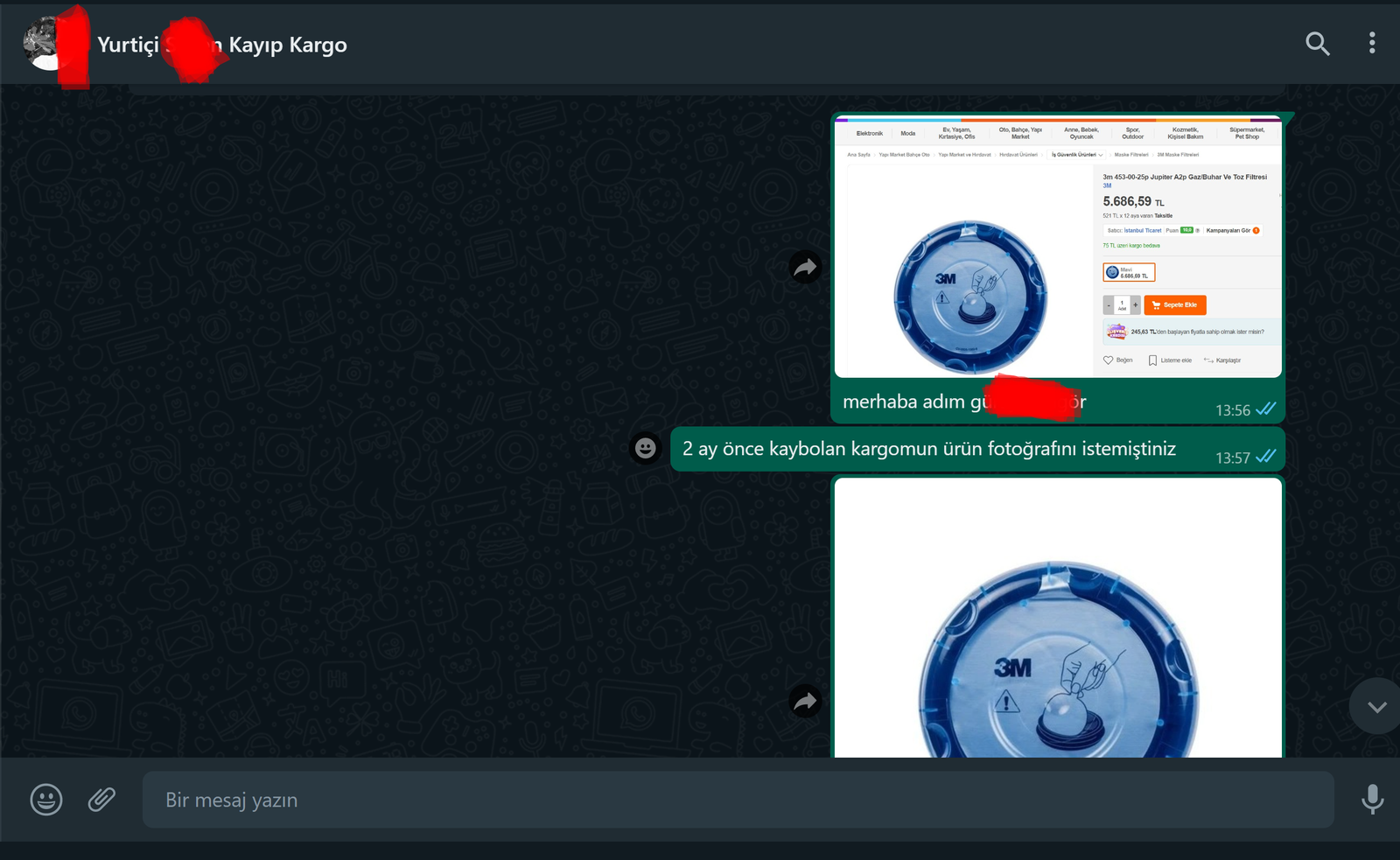Open the attachment paperclip menu
Image resolution: width=1400 pixels, height=860 pixels.
coord(101,799)
